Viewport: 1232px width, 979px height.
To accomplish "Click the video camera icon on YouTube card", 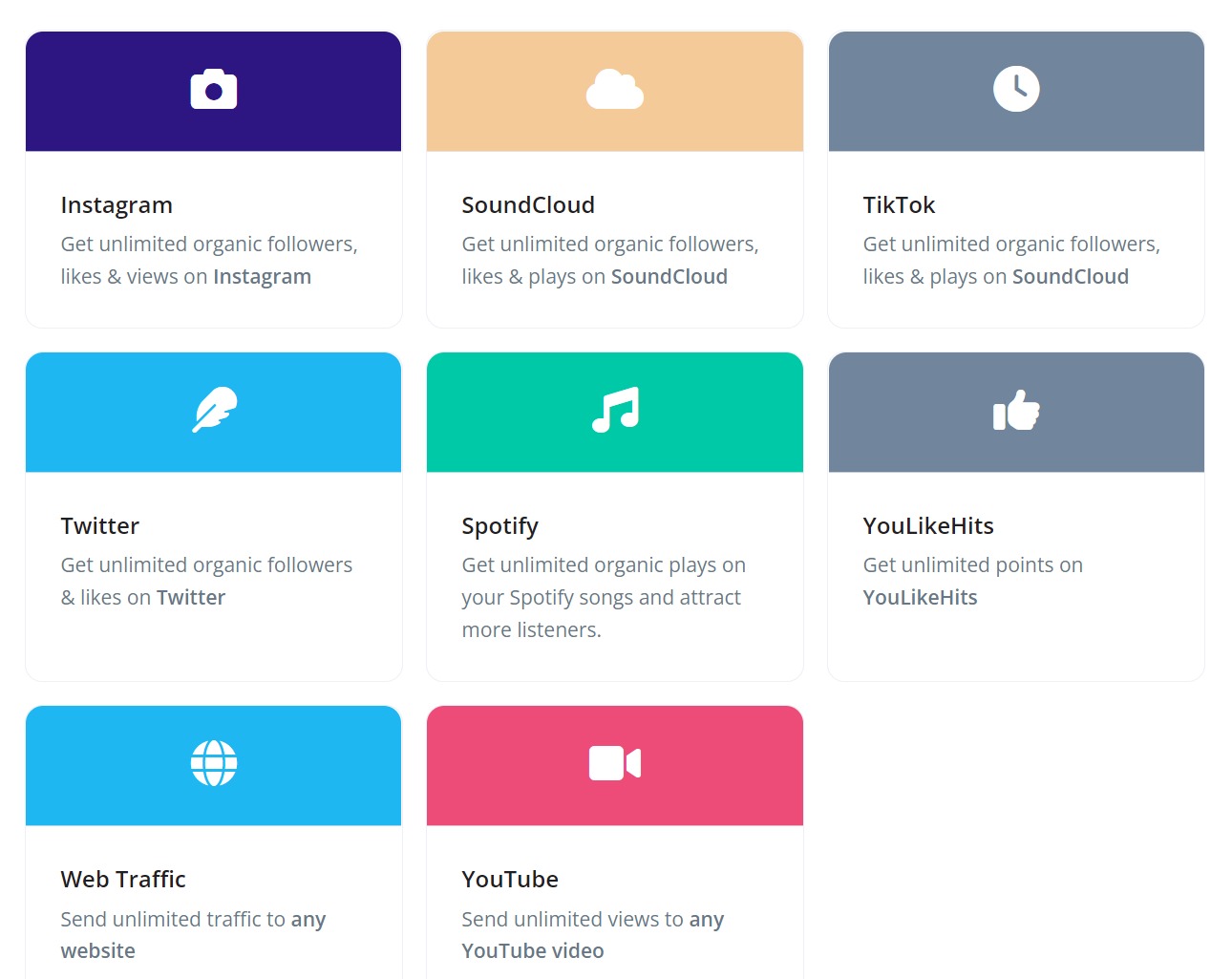I will (x=615, y=763).
